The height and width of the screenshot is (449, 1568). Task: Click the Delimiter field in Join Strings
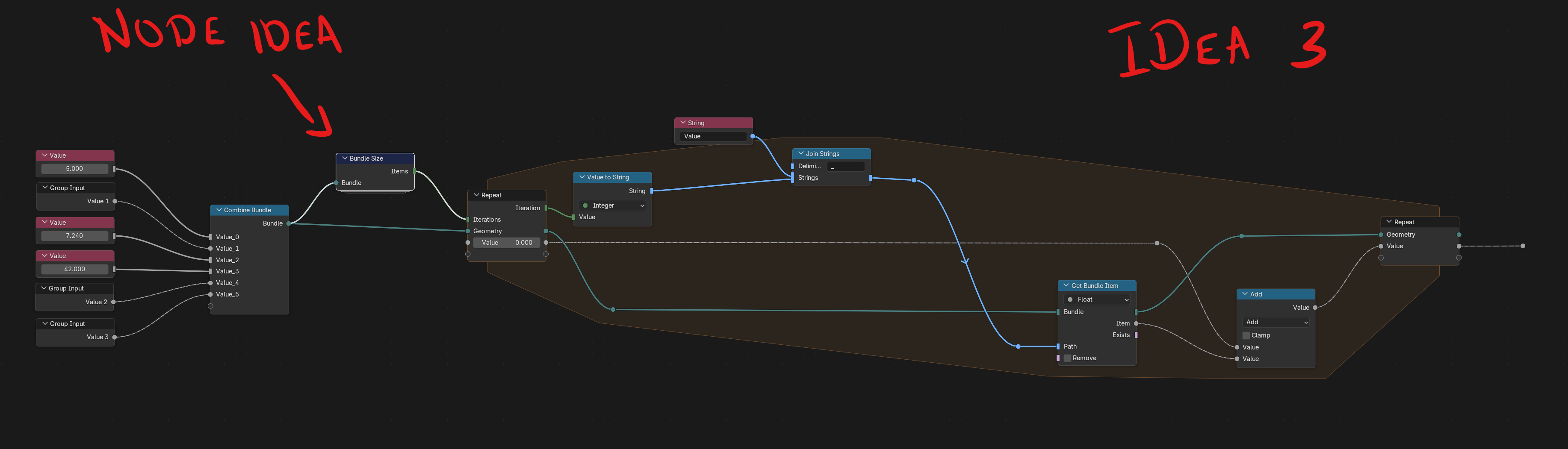tap(845, 166)
